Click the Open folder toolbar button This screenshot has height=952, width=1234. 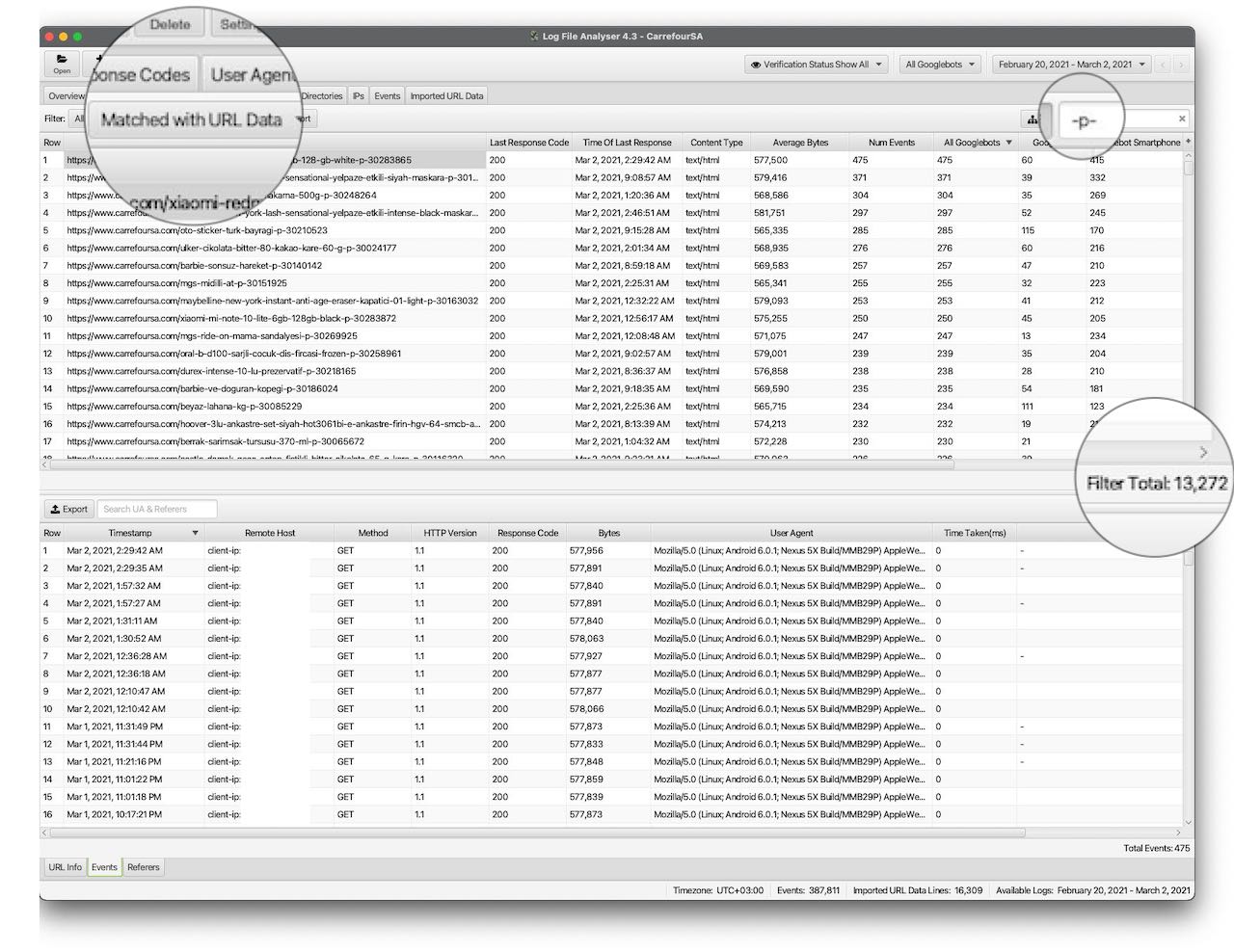click(x=62, y=64)
